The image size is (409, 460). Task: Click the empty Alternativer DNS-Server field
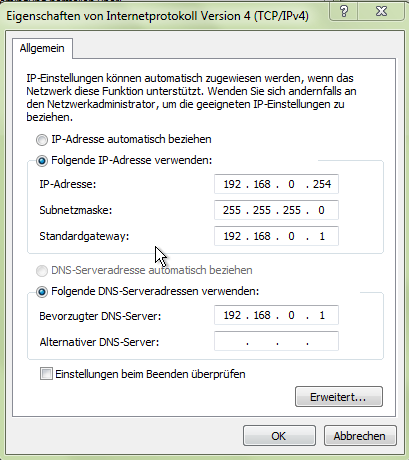pos(276,341)
